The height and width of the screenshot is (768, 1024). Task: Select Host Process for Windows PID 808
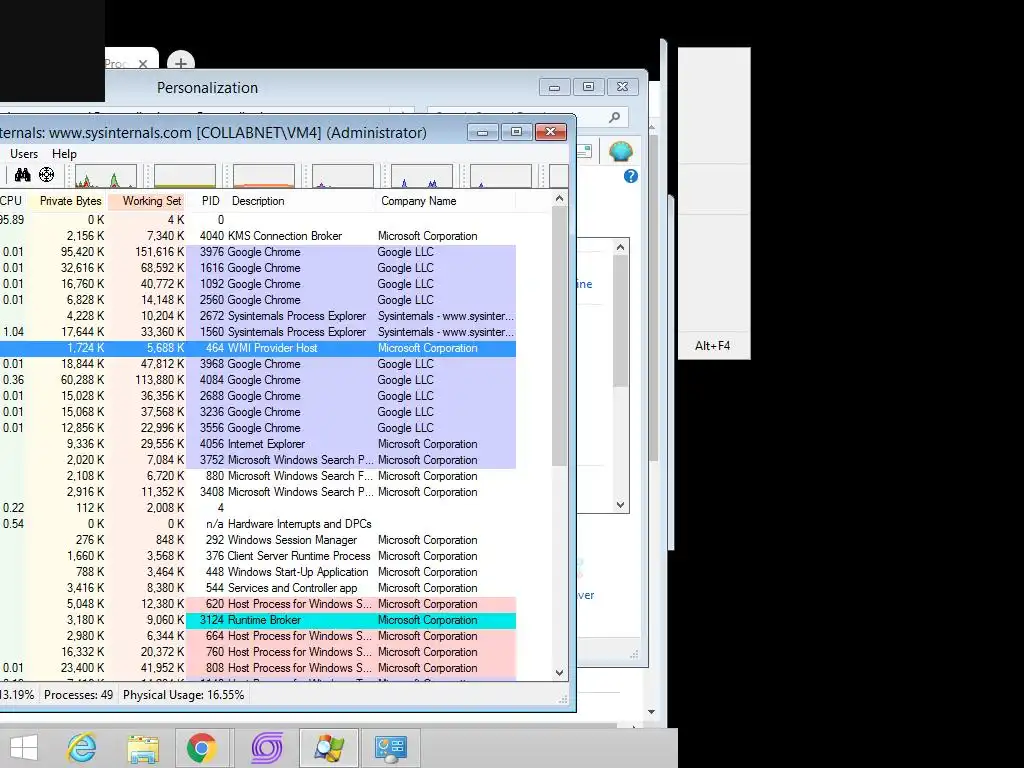tap(258, 668)
